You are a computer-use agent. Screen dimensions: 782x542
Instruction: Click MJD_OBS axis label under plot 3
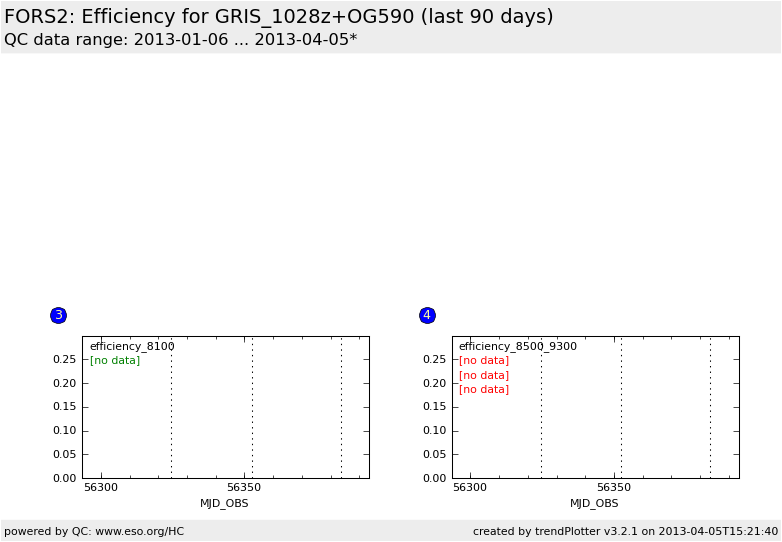click(224, 503)
